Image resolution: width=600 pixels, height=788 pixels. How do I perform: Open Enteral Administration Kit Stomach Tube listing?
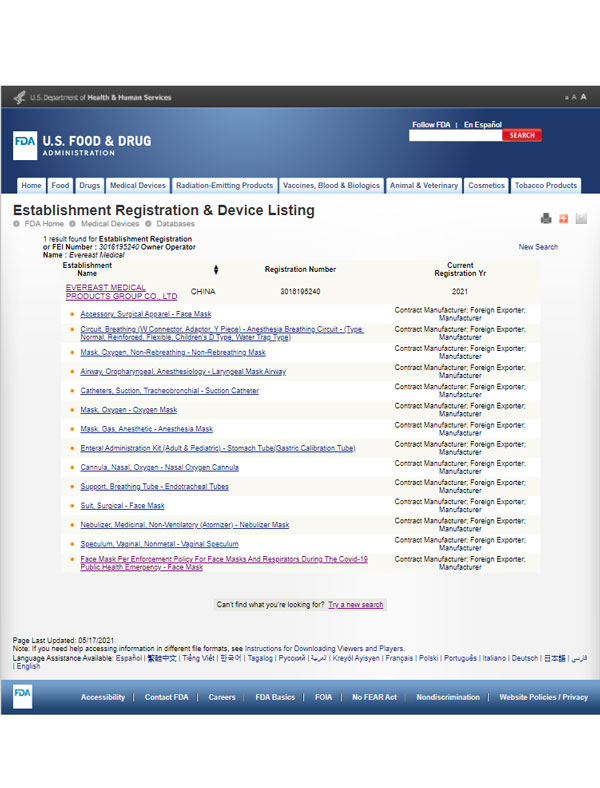218,448
